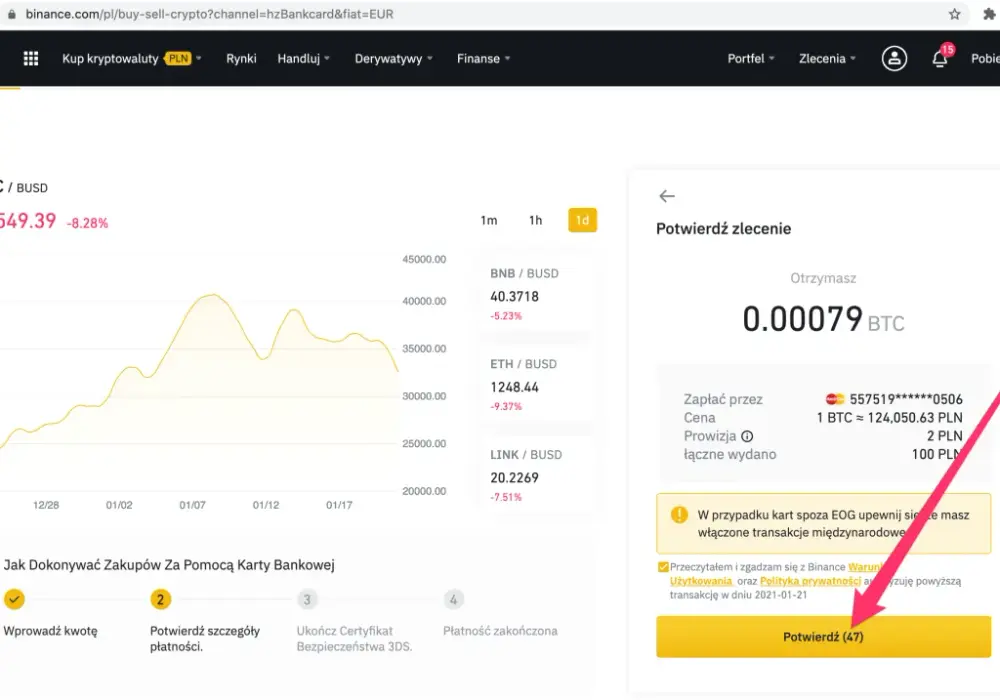Expand the Zlecenia menu

[827, 59]
